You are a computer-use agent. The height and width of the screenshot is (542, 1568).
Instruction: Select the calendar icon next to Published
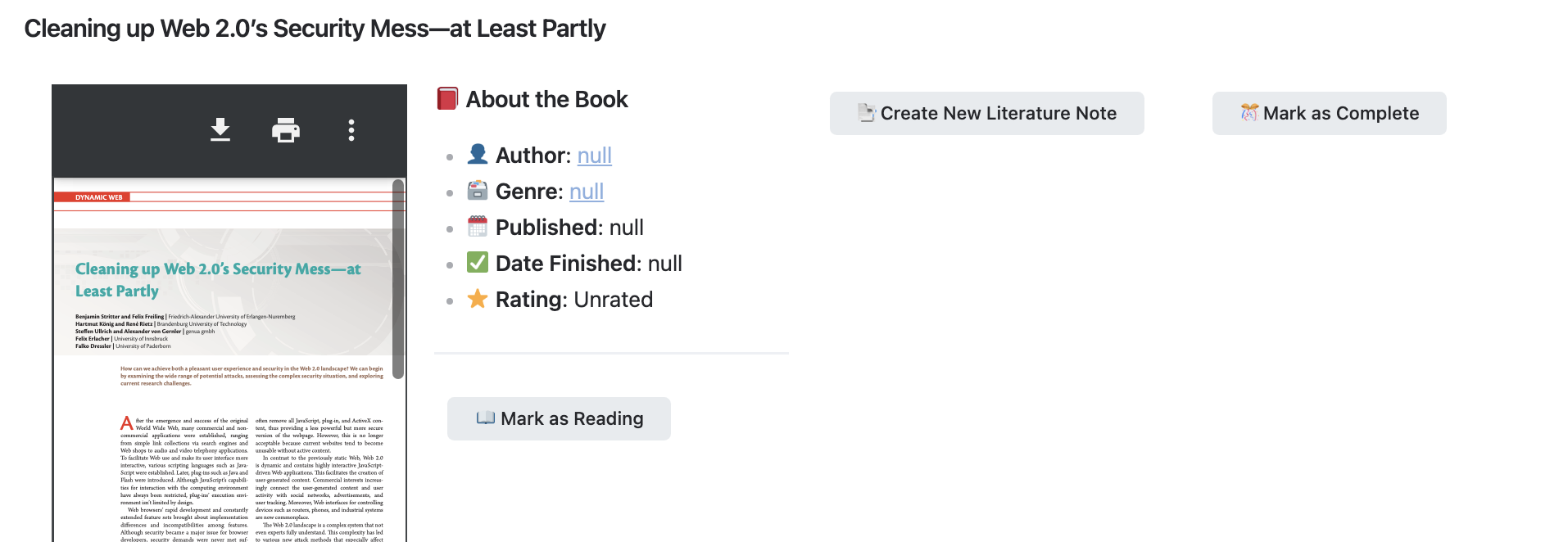click(478, 226)
